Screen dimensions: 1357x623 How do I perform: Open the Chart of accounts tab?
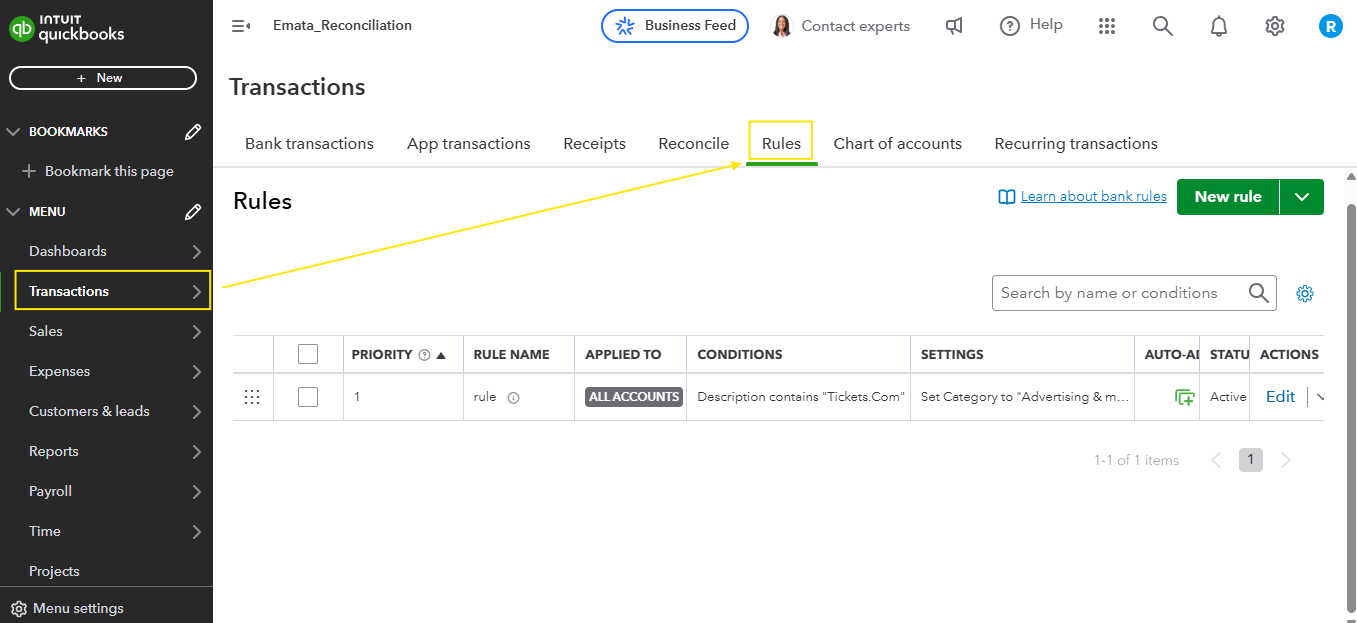click(x=897, y=144)
